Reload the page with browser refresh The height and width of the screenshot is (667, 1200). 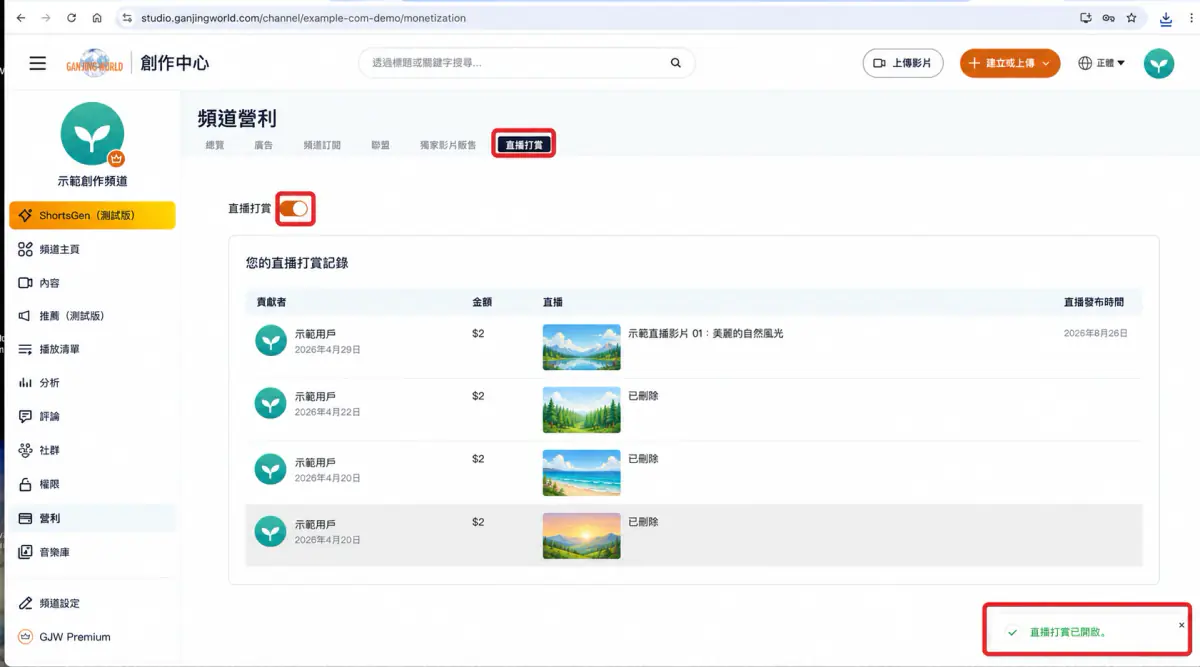click(71, 18)
